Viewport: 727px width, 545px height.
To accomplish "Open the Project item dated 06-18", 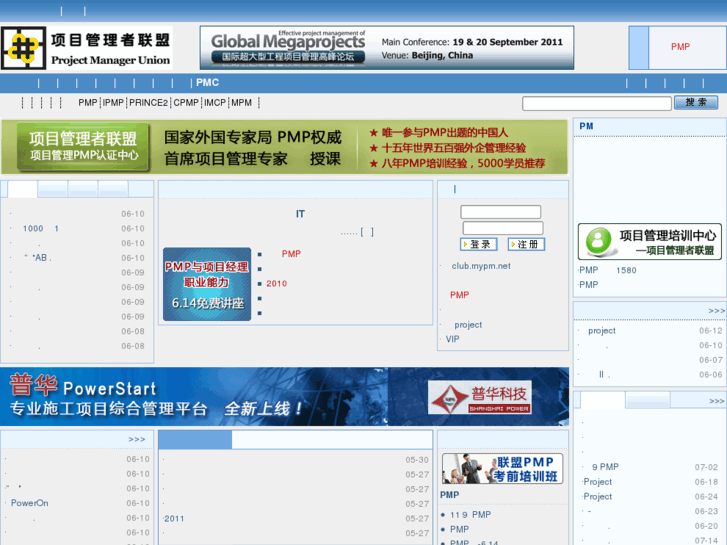I will pyautogui.click(x=598, y=481).
